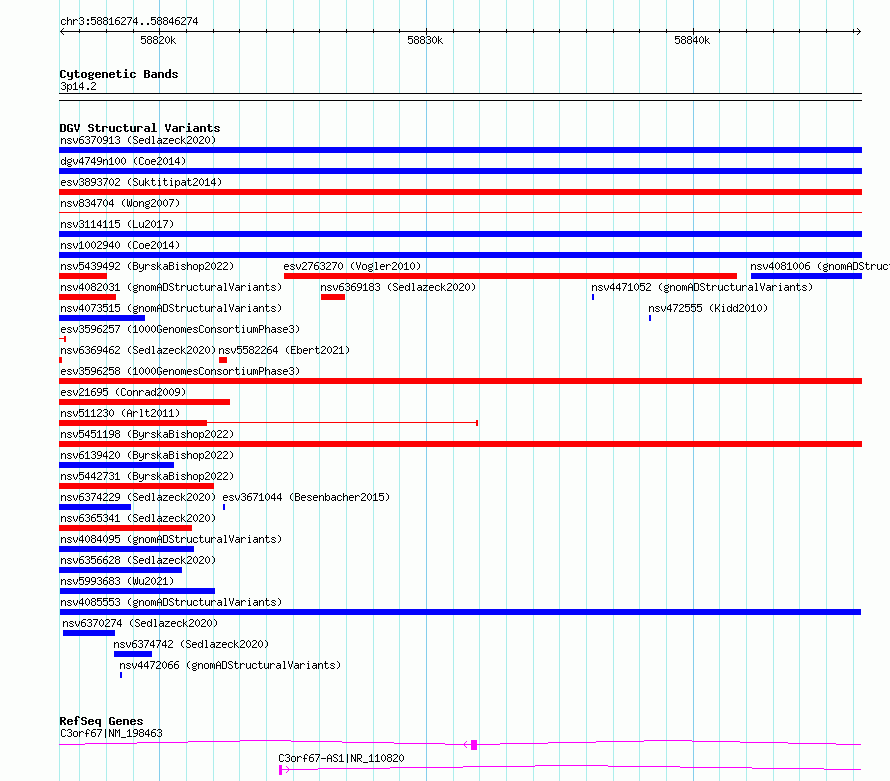Click the nsv5439492 (ByrskaBishop2022) label
Viewport: 890px width, 781px height.
coord(147,266)
